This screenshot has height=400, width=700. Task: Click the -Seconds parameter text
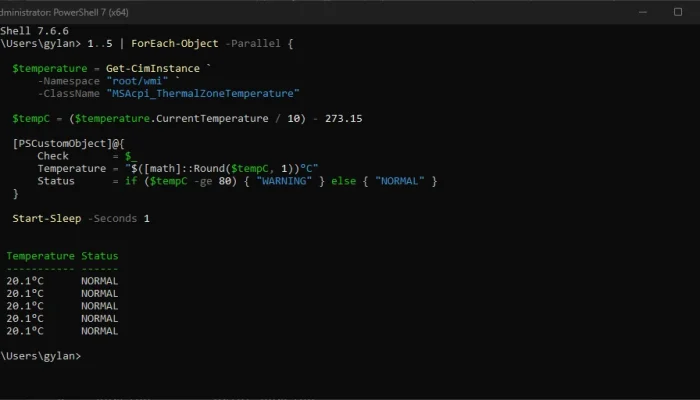point(112,218)
